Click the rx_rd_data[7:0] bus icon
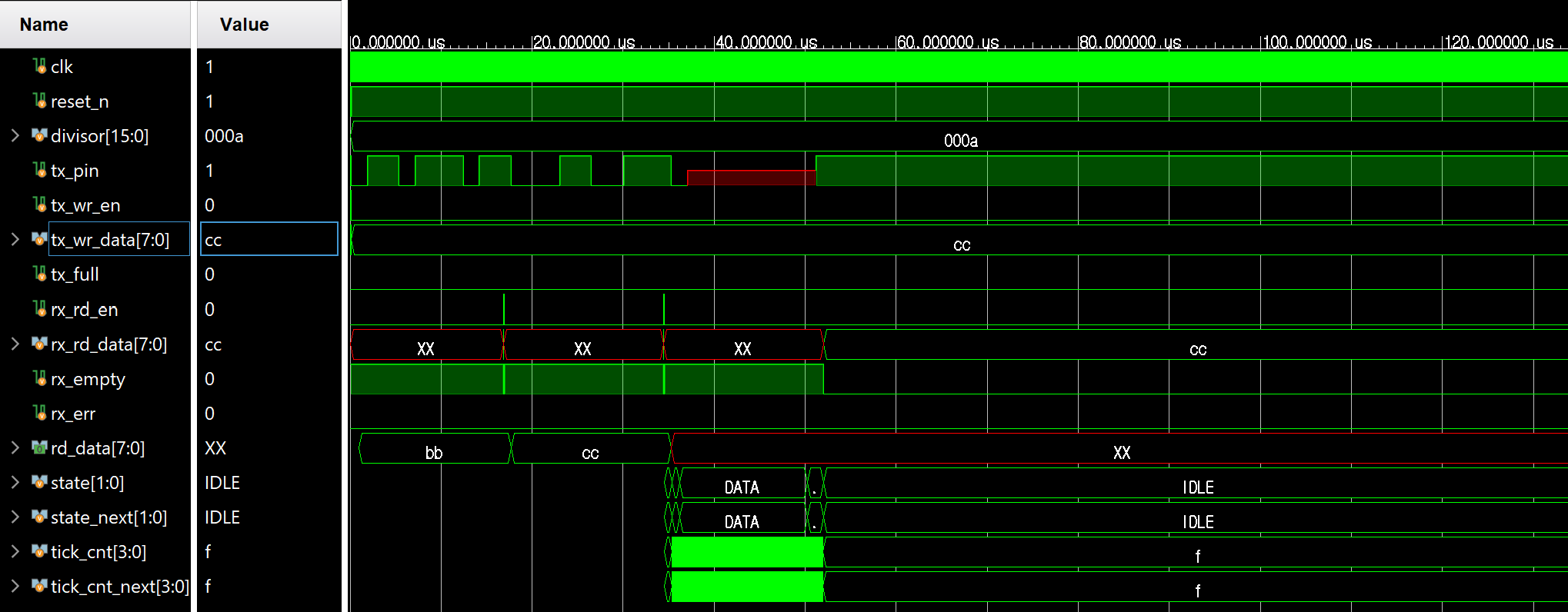This screenshot has width=1568, height=612. tap(40, 344)
